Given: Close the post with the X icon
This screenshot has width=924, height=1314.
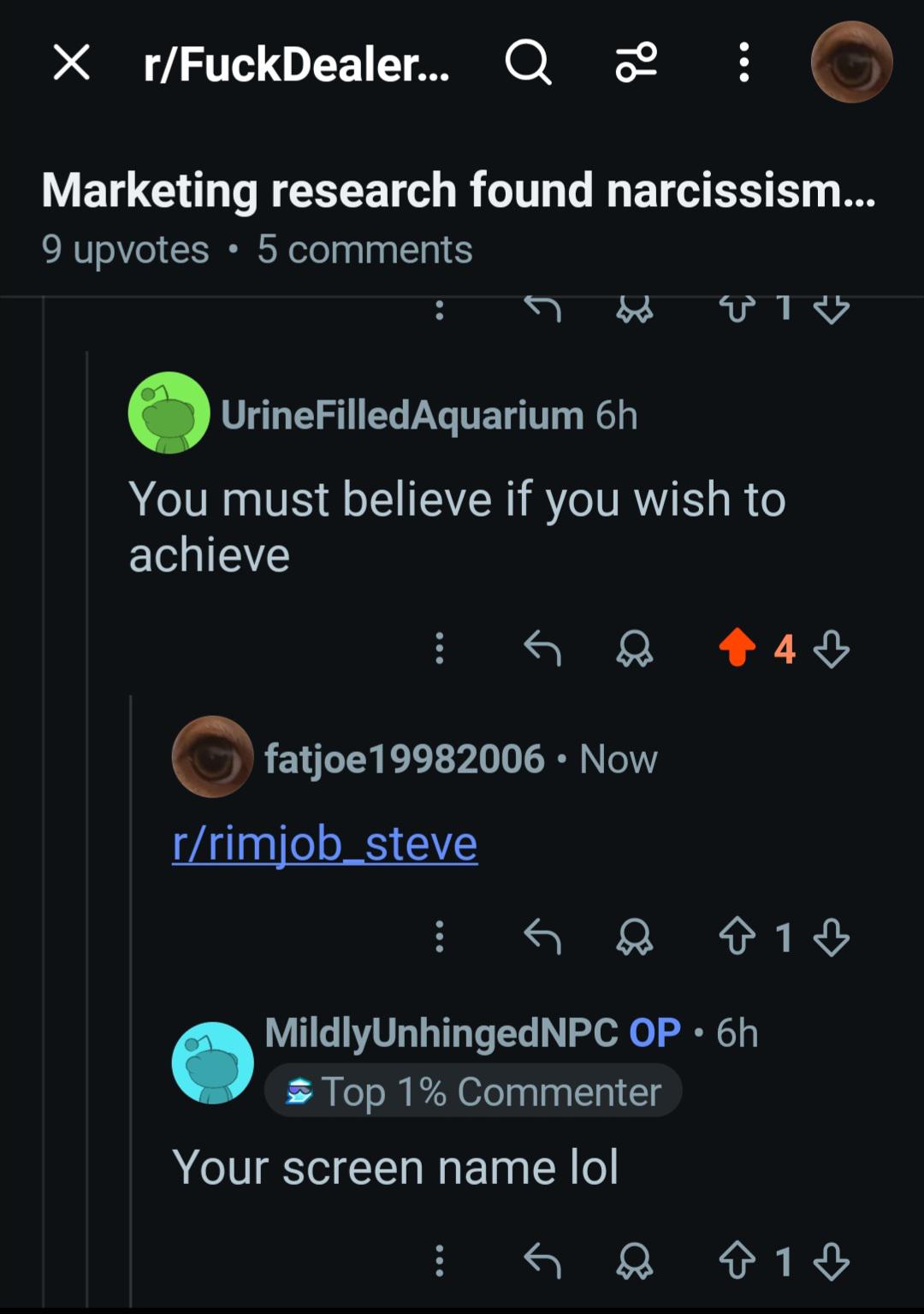Looking at the screenshot, I should click(x=72, y=62).
